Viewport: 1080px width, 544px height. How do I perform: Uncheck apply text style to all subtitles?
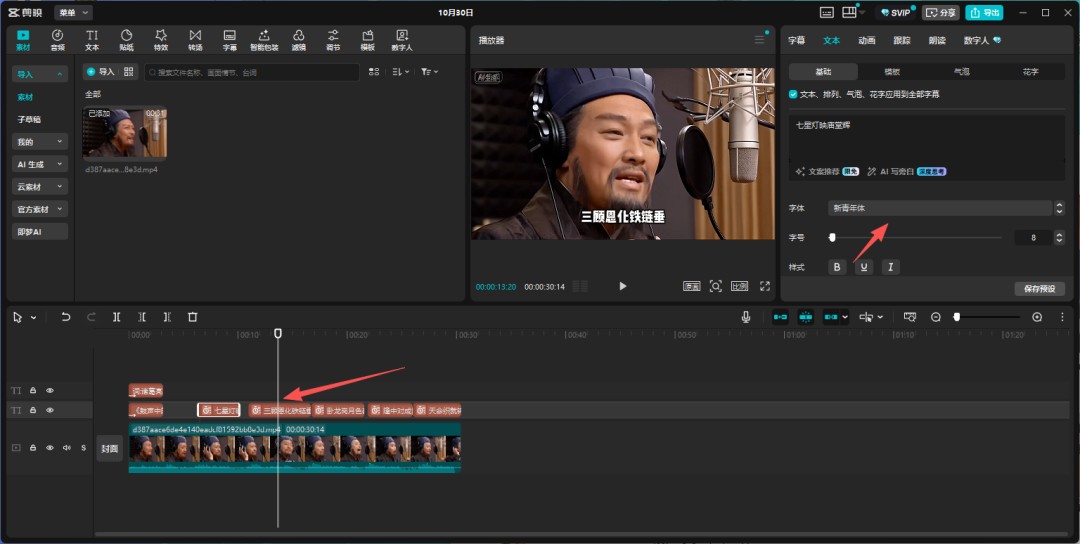coord(793,94)
